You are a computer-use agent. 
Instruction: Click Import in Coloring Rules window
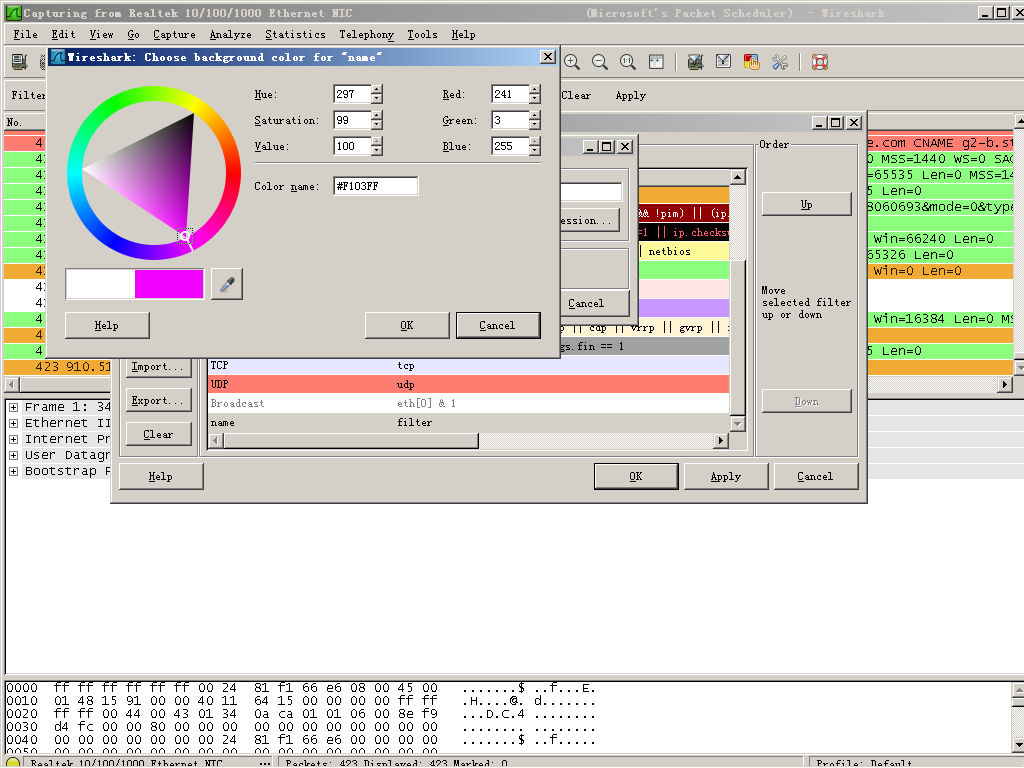click(x=158, y=367)
